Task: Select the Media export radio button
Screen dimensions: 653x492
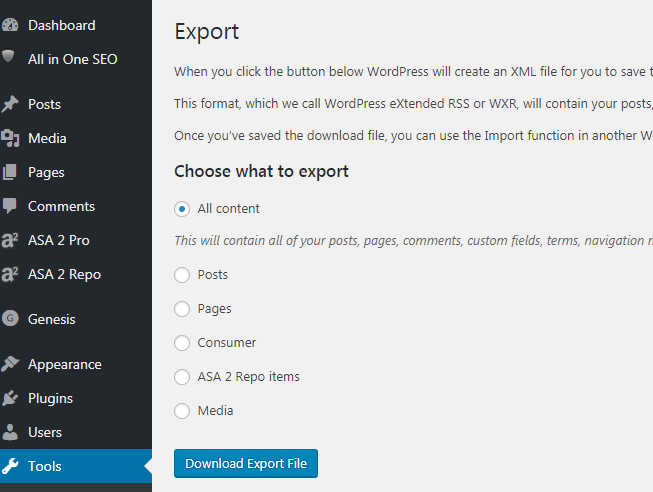Action: tap(182, 411)
